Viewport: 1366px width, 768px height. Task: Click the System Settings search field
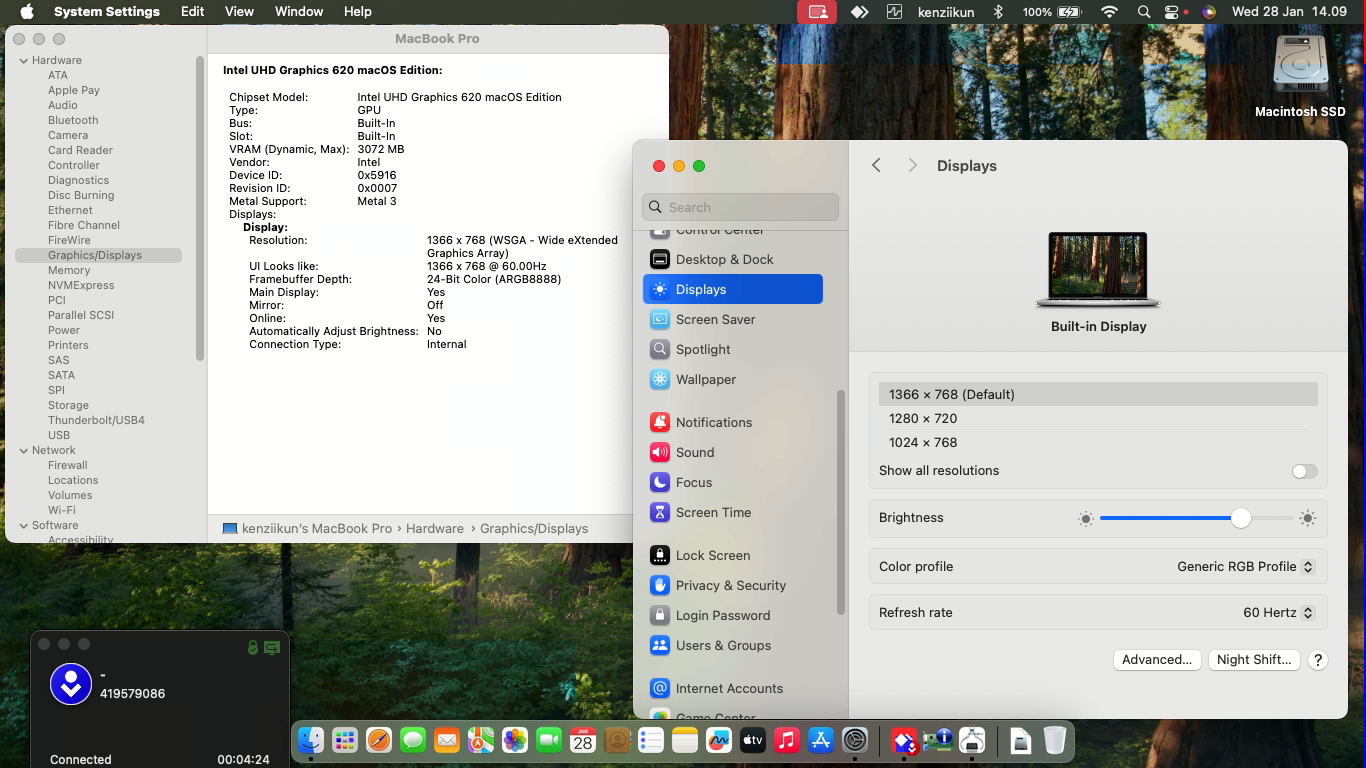(x=740, y=207)
